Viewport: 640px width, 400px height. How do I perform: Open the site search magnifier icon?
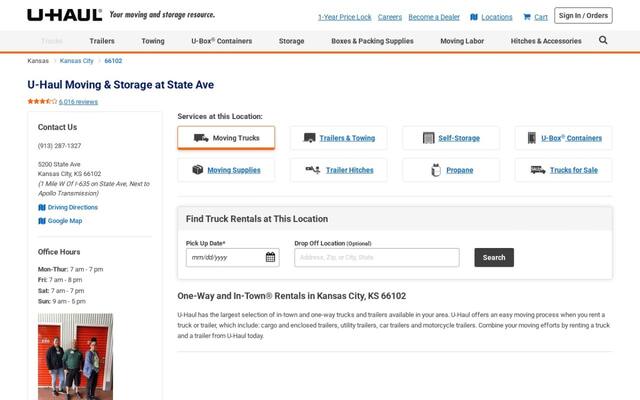[x=603, y=40]
